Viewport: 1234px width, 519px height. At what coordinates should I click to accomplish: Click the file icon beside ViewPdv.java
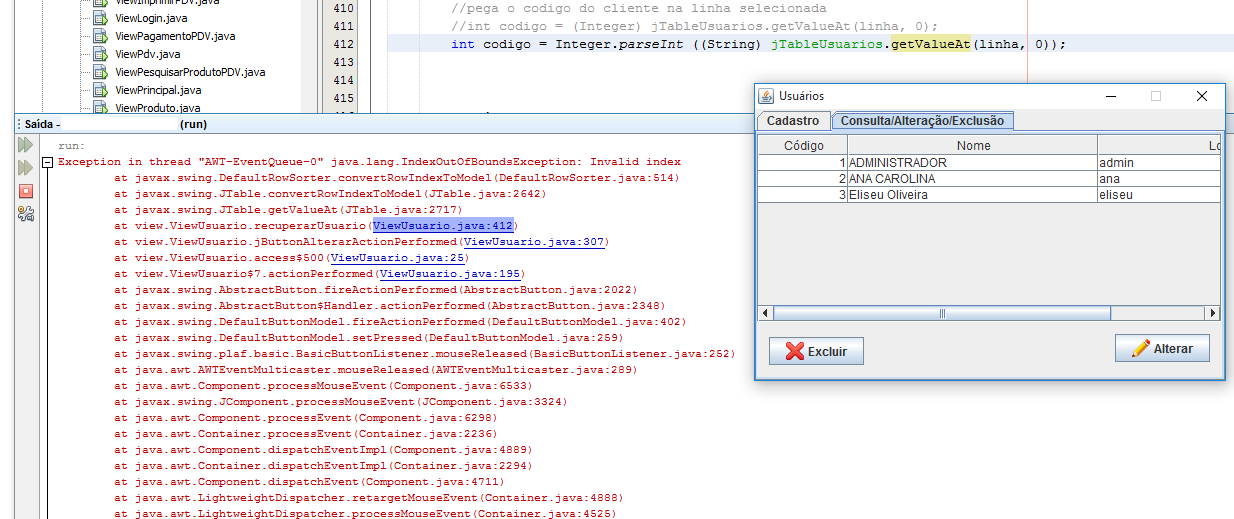(x=100, y=54)
